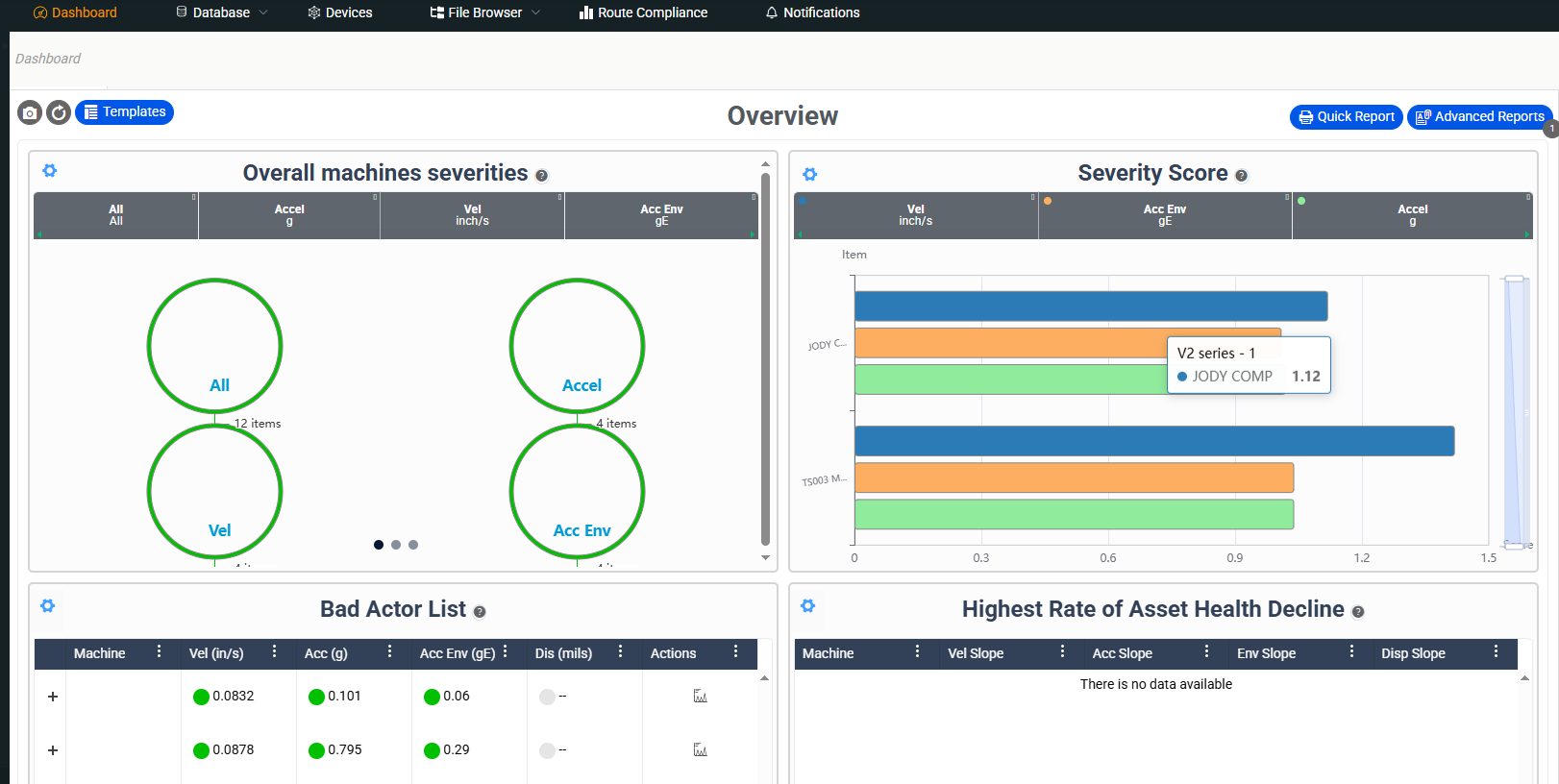Open settings gear of Severity Score panel
The width and height of the screenshot is (1559, 784).
point(810,175)
